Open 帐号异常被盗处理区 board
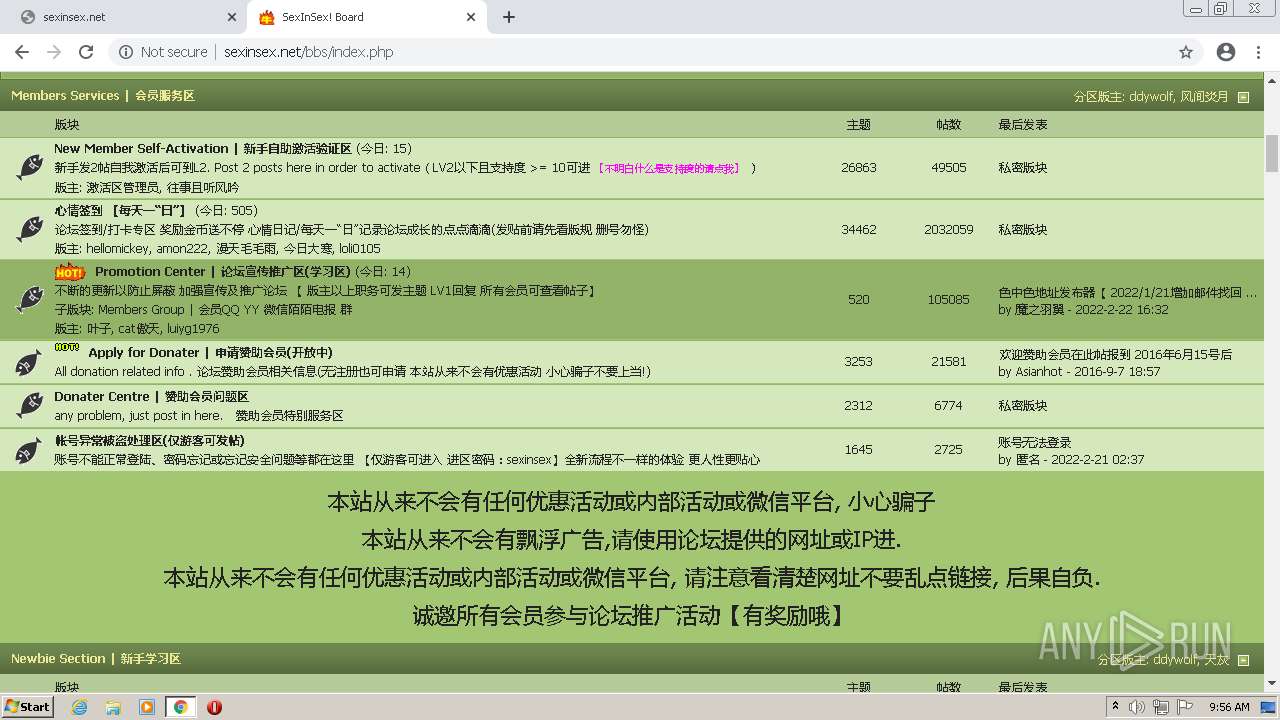Image resolution: width=1280 pixels, height=720 pixels. [149, 440]
